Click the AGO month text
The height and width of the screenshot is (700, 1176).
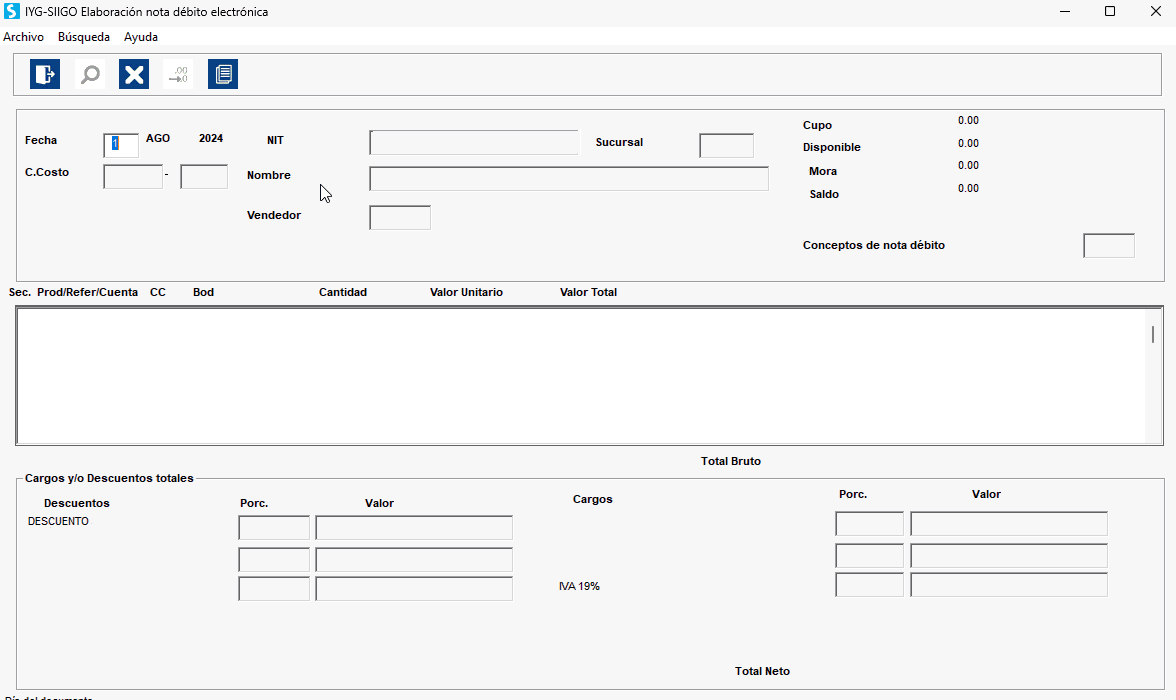click(158, 139)
